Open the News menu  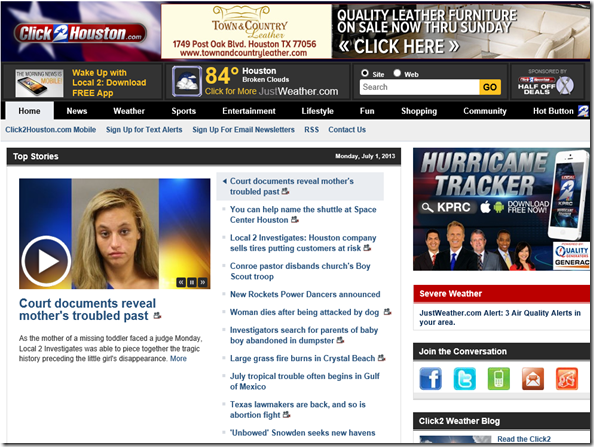click(x=77, y=111)
